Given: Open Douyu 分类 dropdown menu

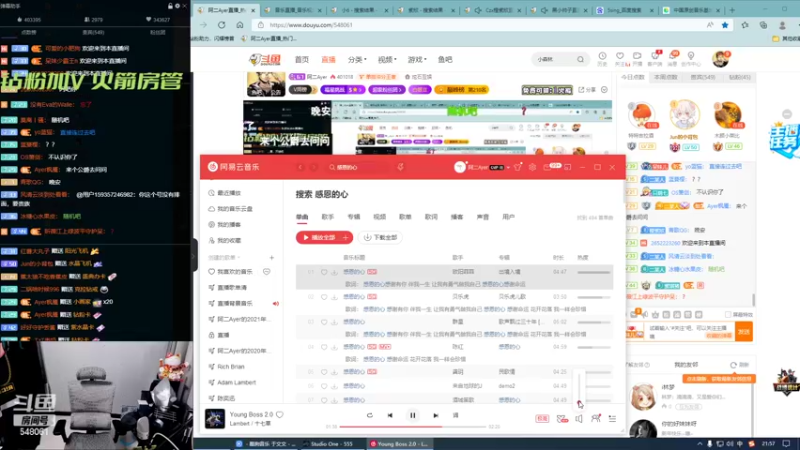Looking at the screenshot, I should (357, 60).
